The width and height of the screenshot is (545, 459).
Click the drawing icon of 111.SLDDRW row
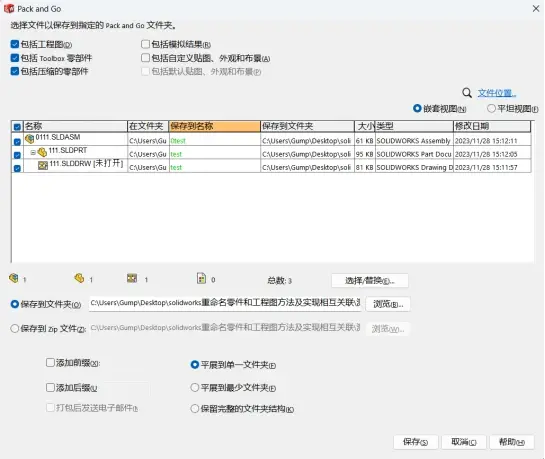43,165
